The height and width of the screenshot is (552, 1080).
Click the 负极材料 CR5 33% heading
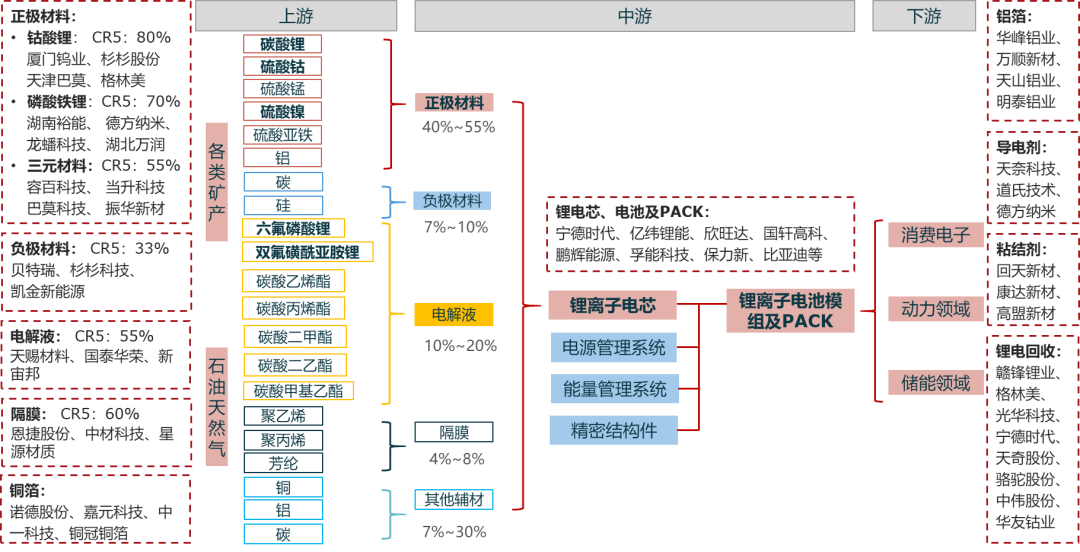pos(90,248)
